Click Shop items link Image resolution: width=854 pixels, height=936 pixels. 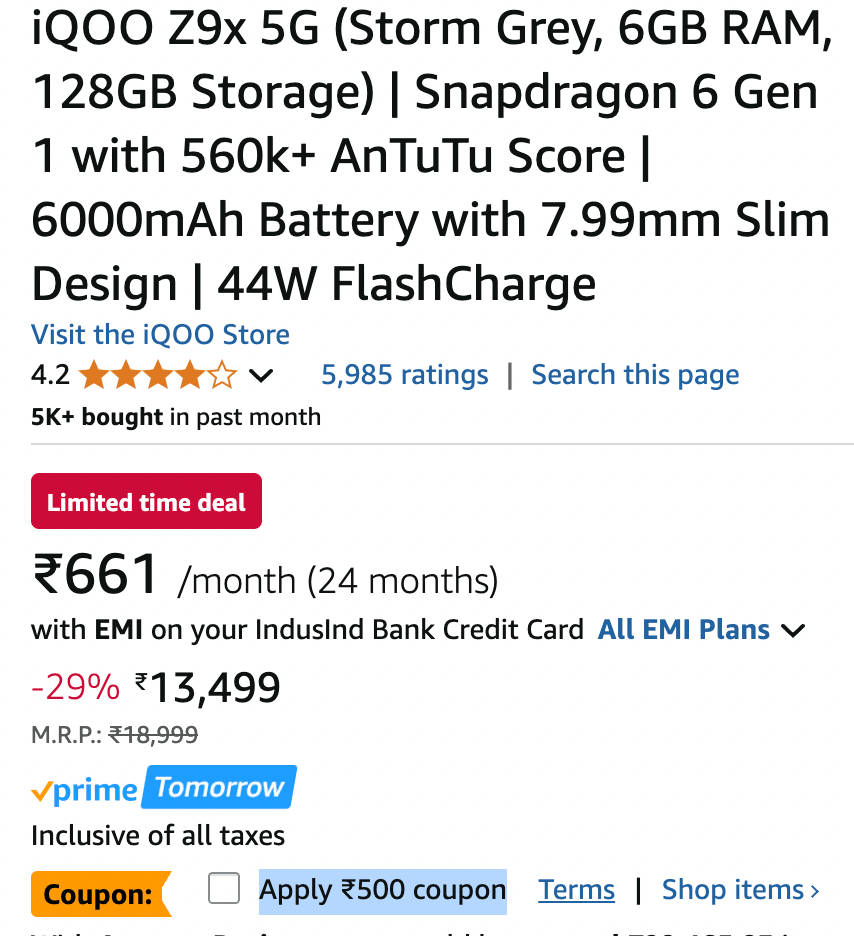pos(732,890)
